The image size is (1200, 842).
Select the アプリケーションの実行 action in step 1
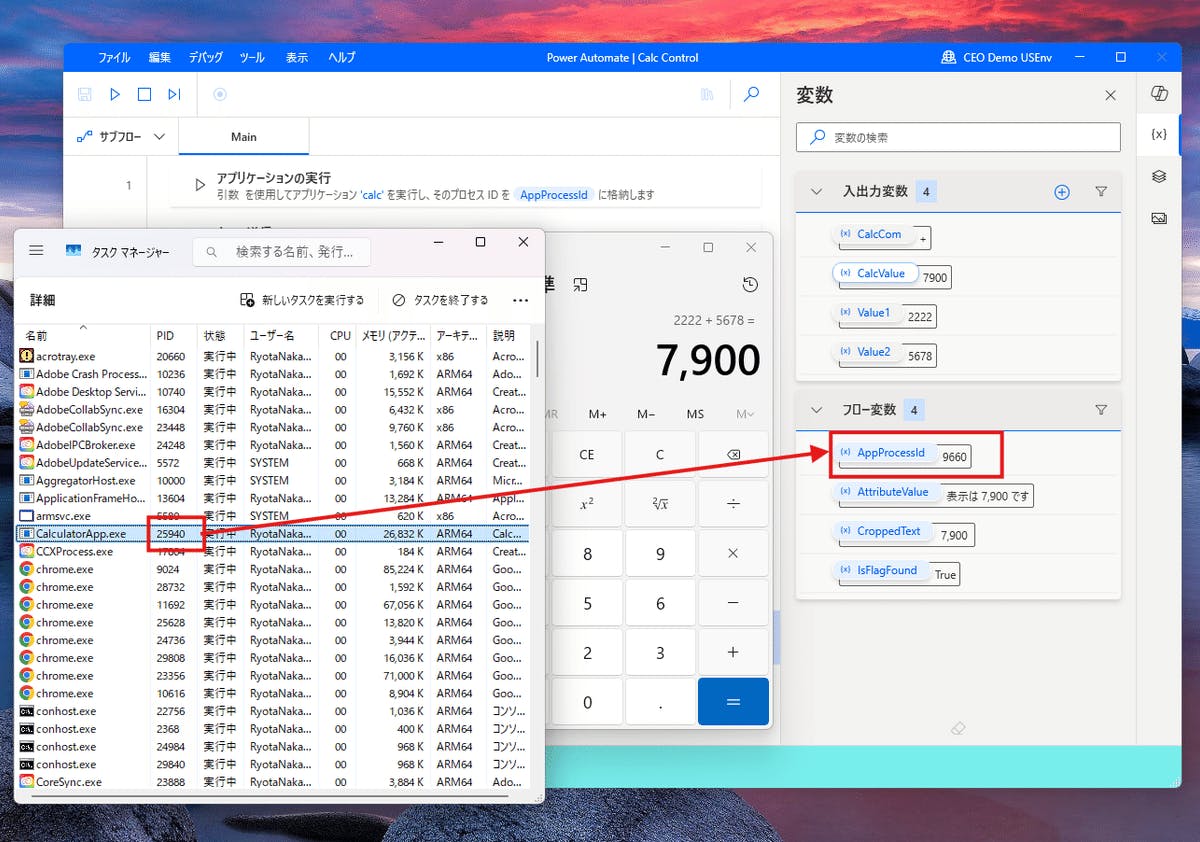click(465, 186)
